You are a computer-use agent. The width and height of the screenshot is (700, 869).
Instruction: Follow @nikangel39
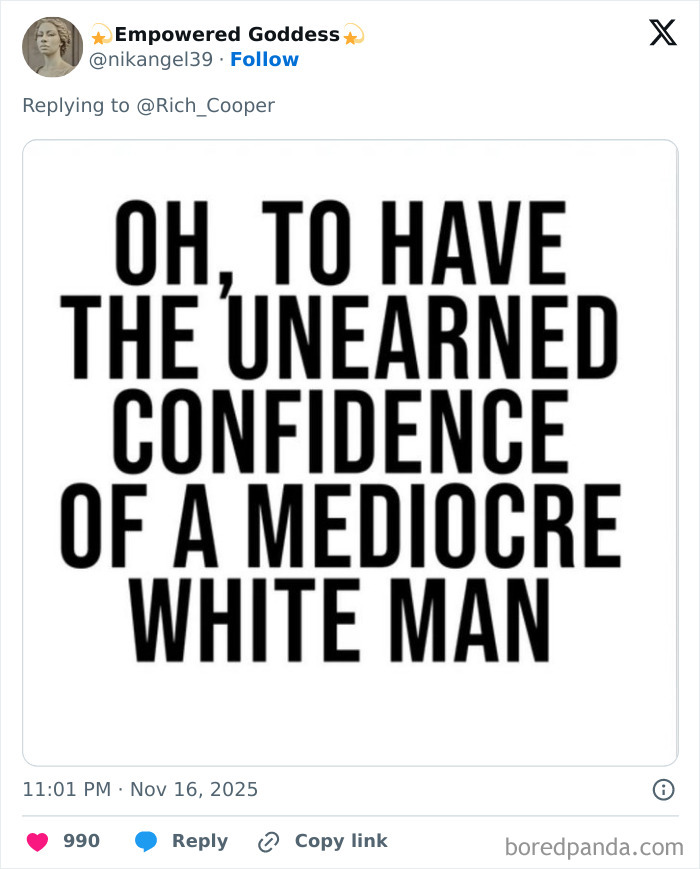click(265, 60)
